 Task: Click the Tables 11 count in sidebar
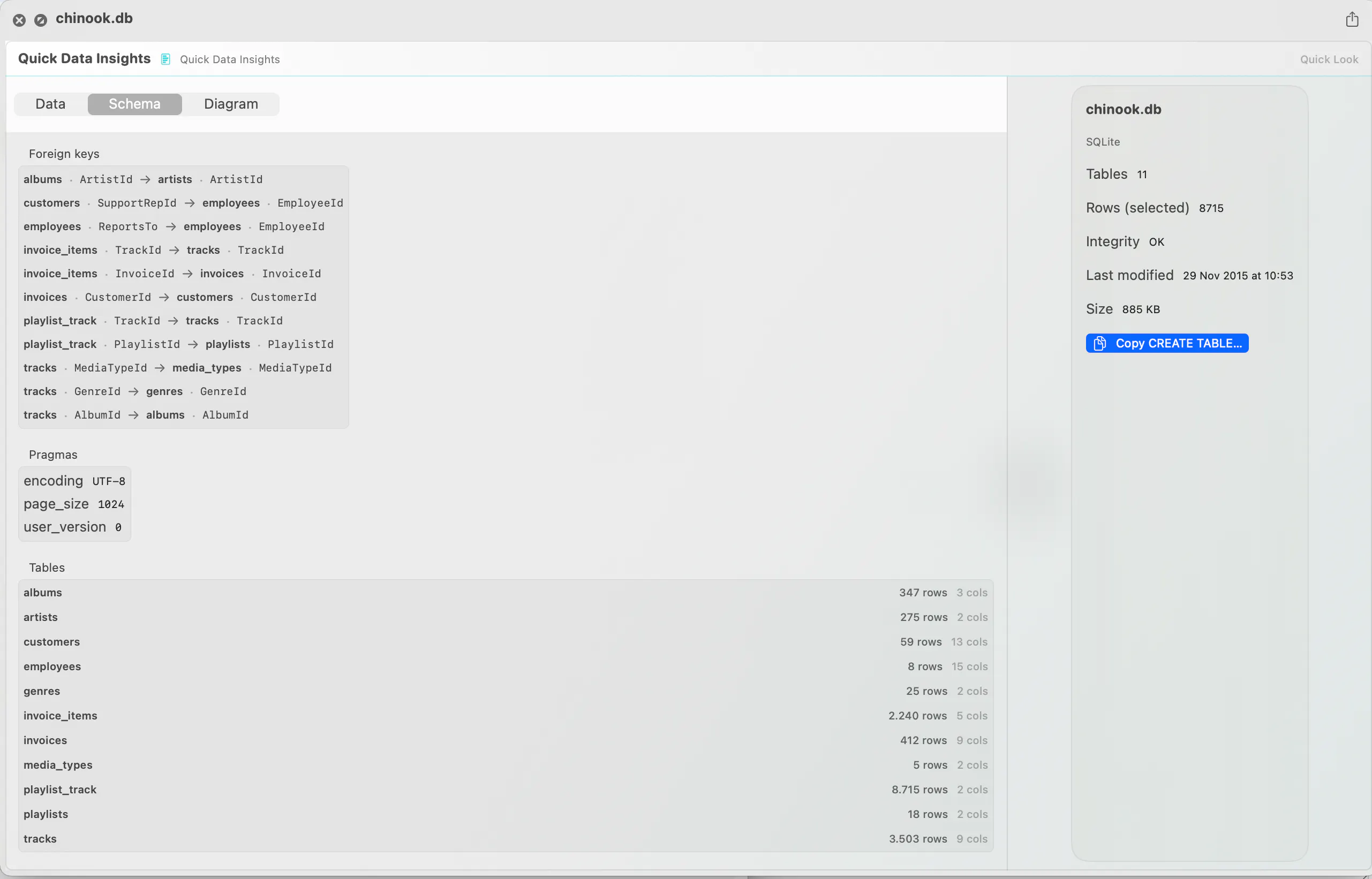1116,173
